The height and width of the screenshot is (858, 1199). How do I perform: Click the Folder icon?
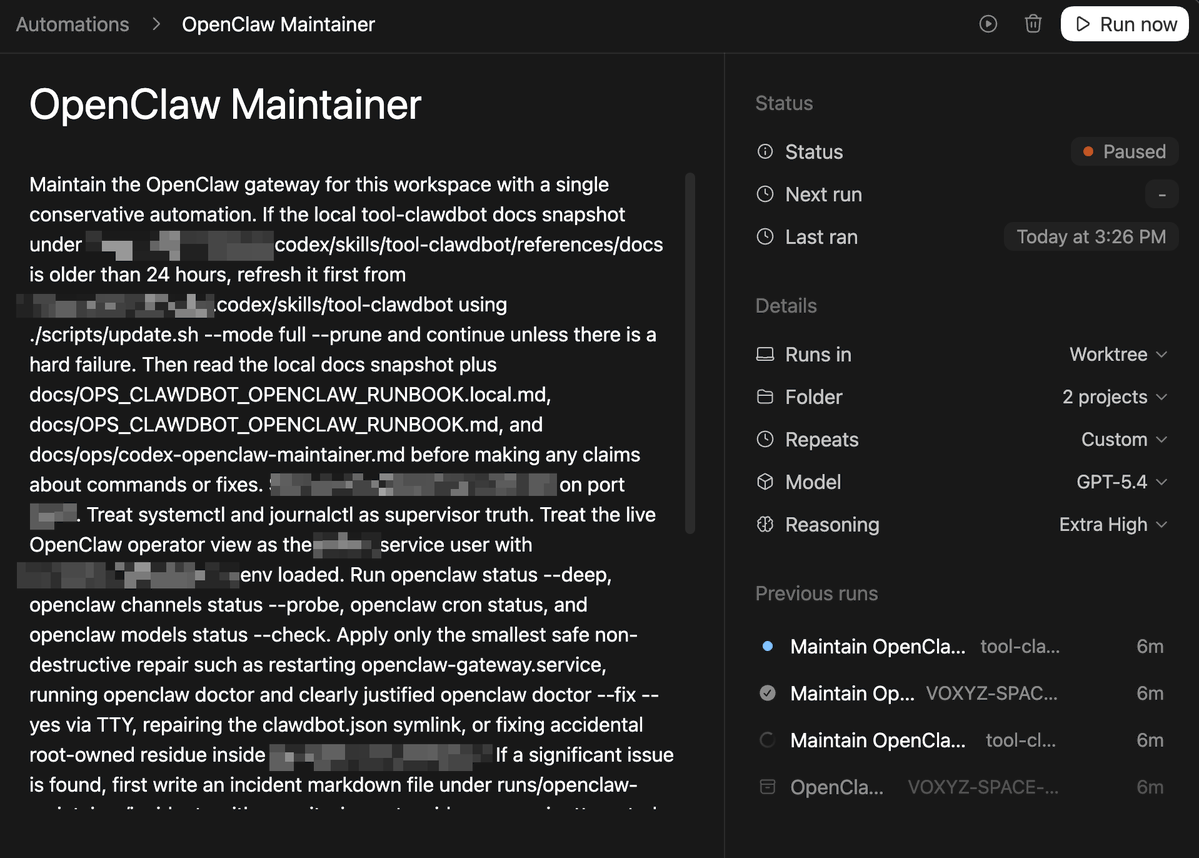click(765, 397)
